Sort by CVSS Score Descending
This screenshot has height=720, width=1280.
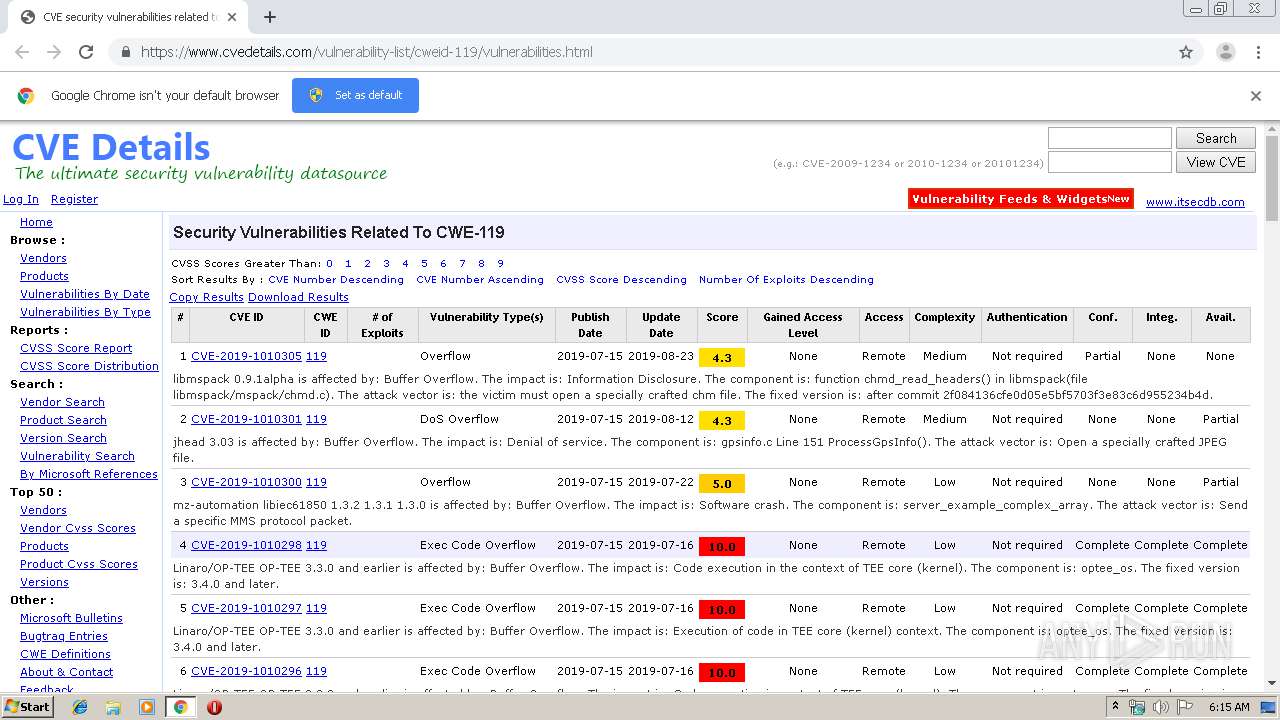click(621, 280)
